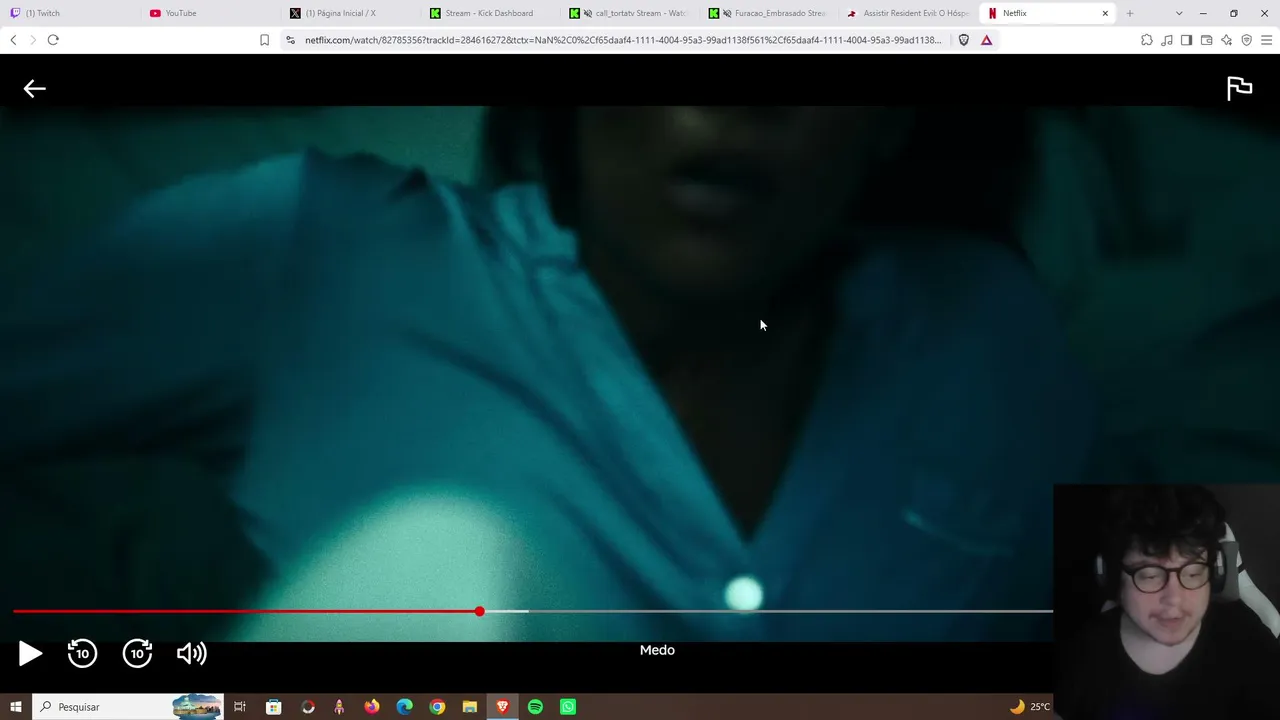
Task: Reload the current page
Action: click(x=53, y=40)
